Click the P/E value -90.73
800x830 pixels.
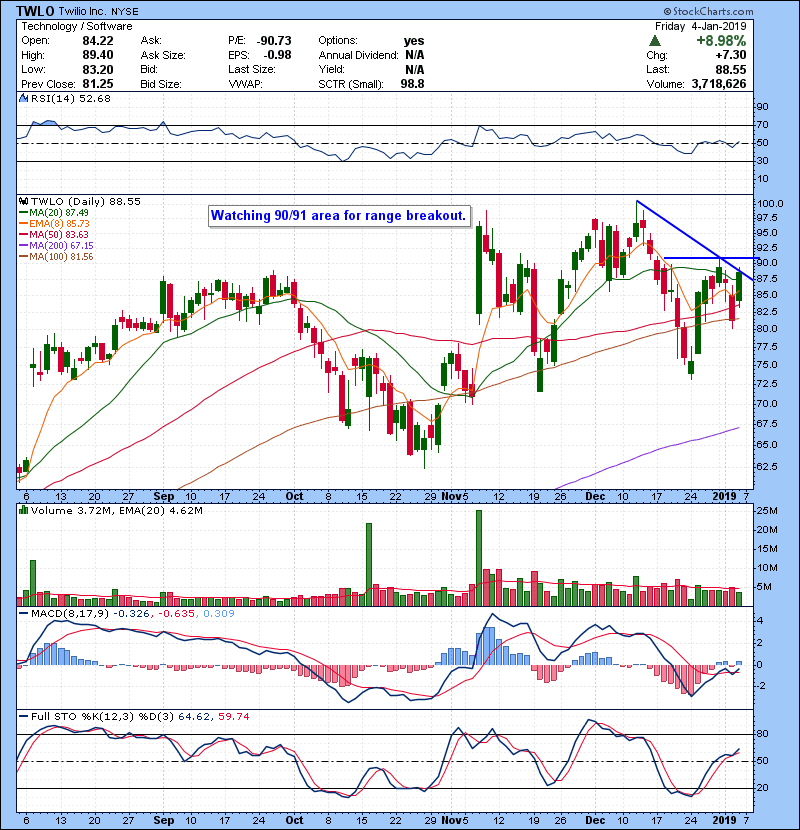coord(274,41)
